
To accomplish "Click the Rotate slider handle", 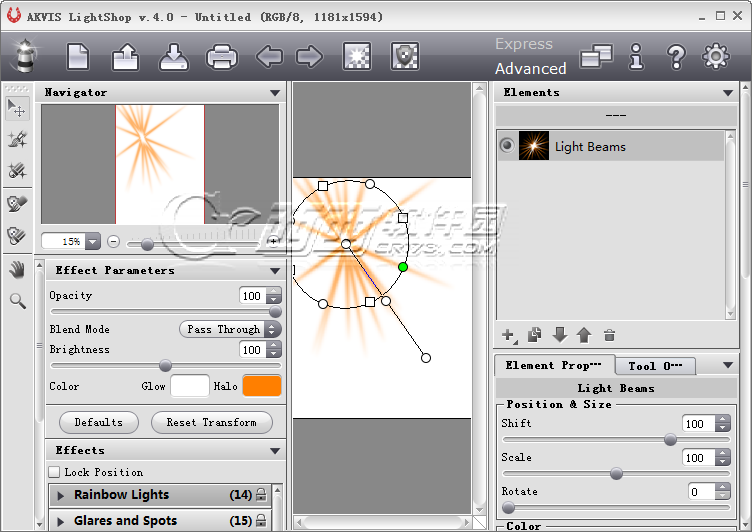I will (x=508, y=507).
